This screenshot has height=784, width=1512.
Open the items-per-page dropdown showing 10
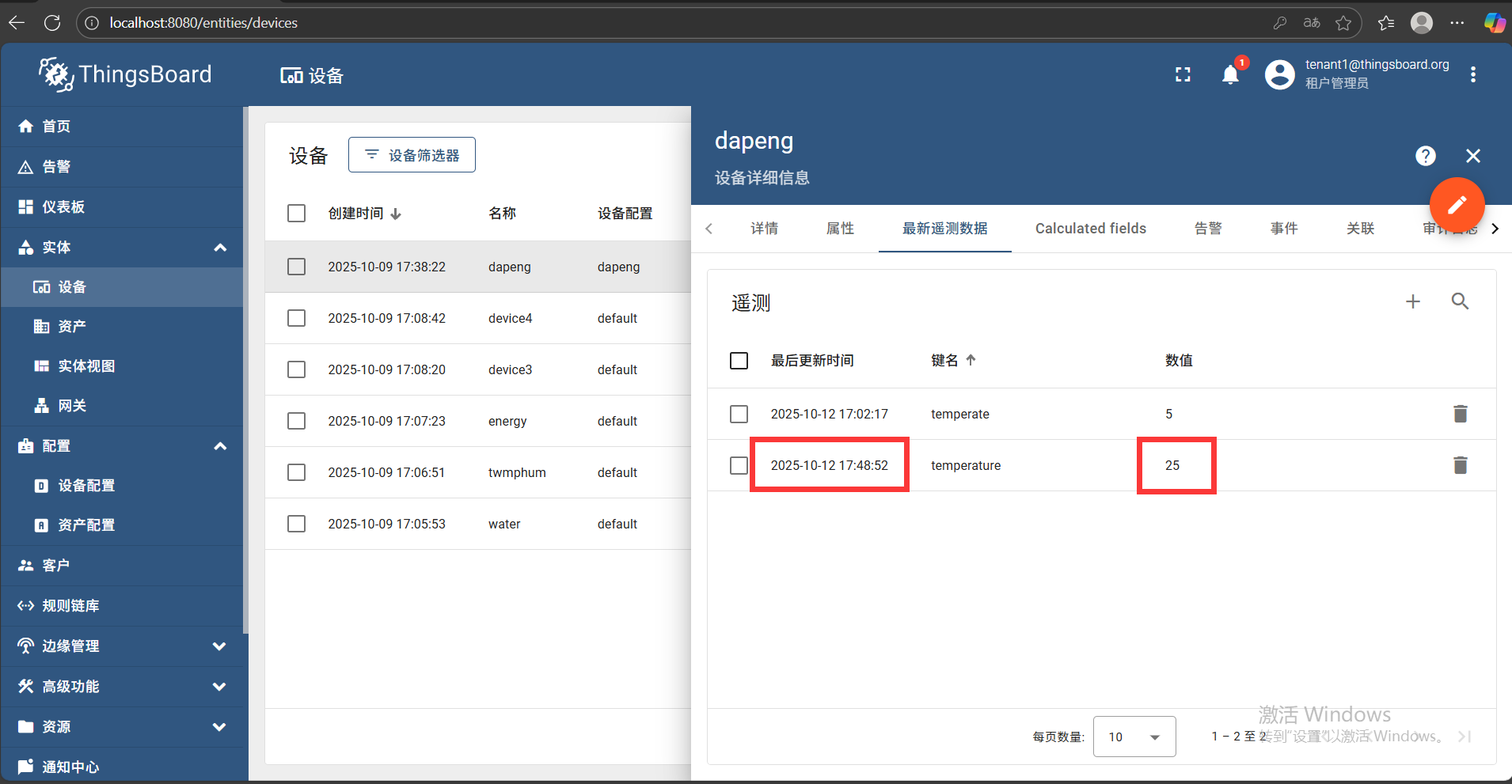pyautogui.click(x=1134, y=737)
